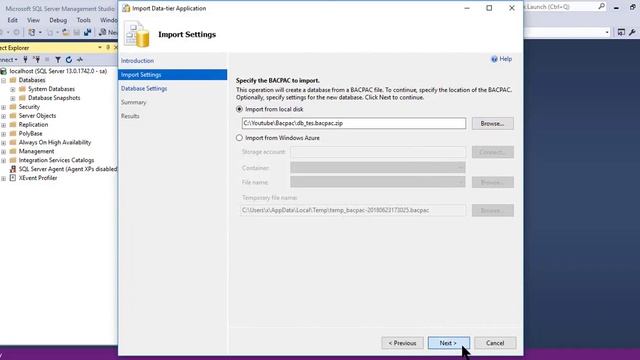This screenshot has height=360, width=640.
Task: Click the XEvent Profiler icon
Action: [13, 178]
